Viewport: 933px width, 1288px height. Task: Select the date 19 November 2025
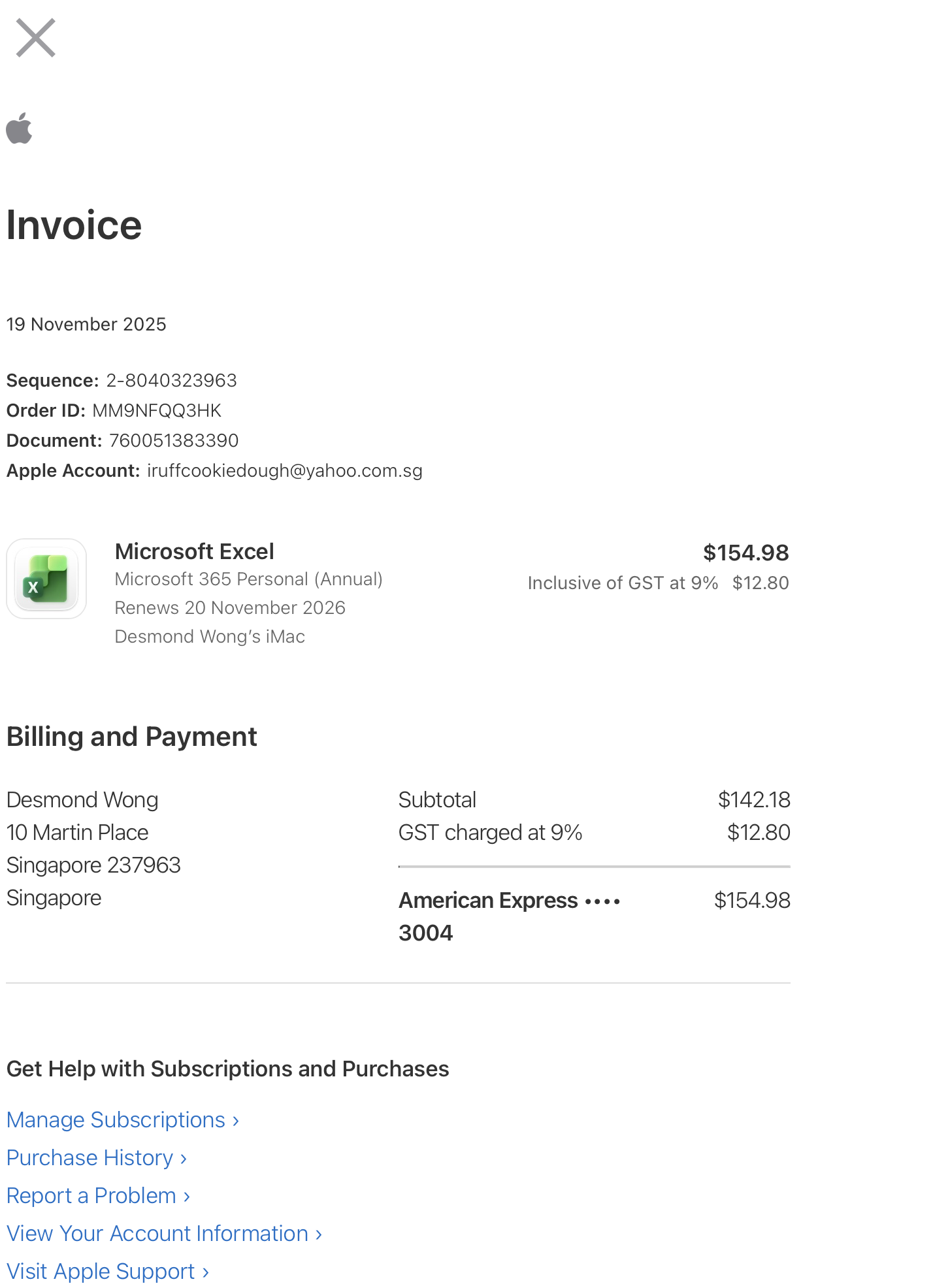86,325
